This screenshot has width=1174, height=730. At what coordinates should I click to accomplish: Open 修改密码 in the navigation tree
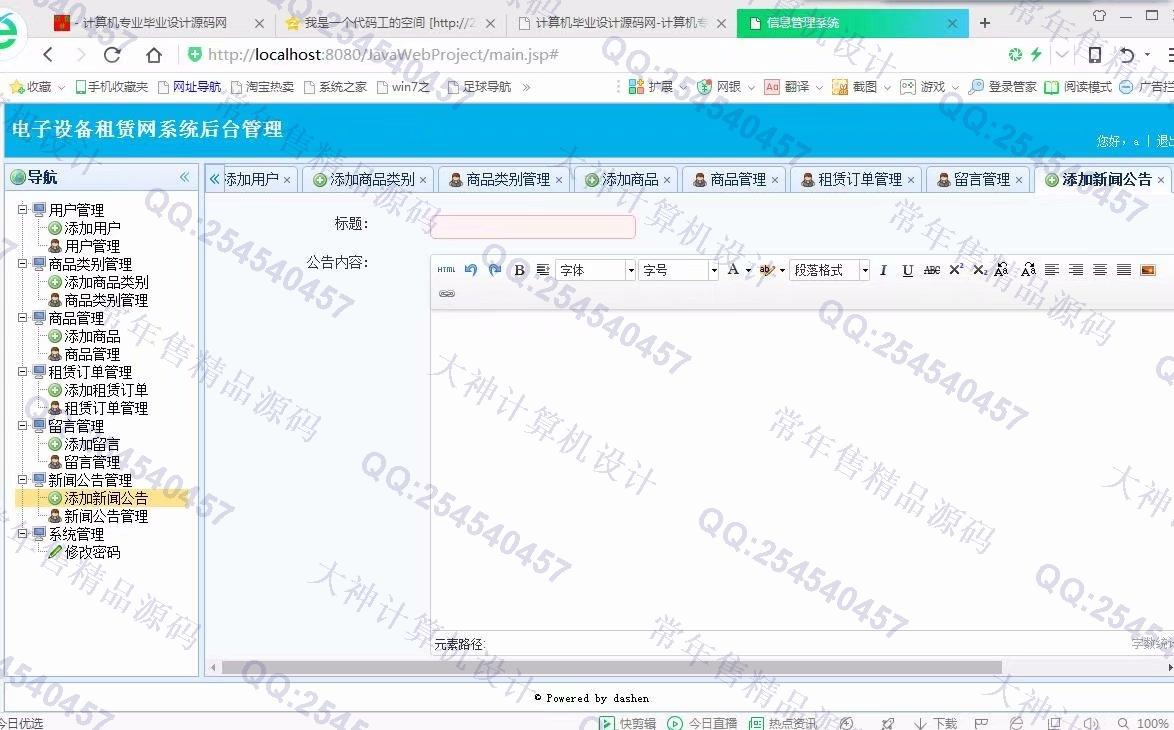tap(92, 552)
